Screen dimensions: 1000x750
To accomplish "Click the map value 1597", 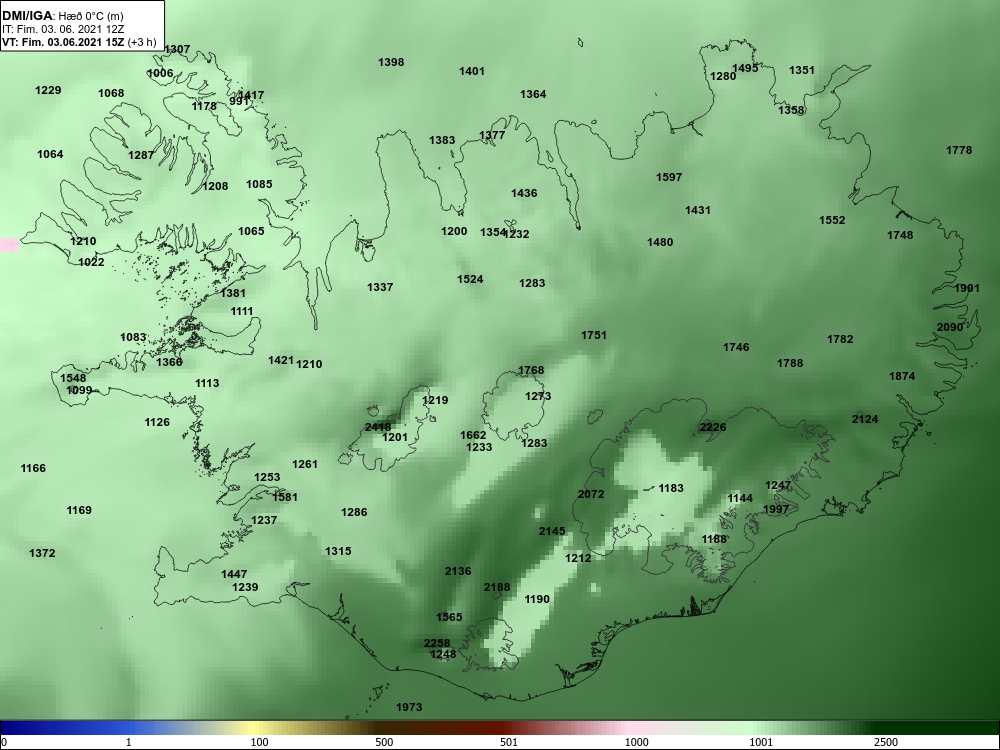I will [669, 177].
